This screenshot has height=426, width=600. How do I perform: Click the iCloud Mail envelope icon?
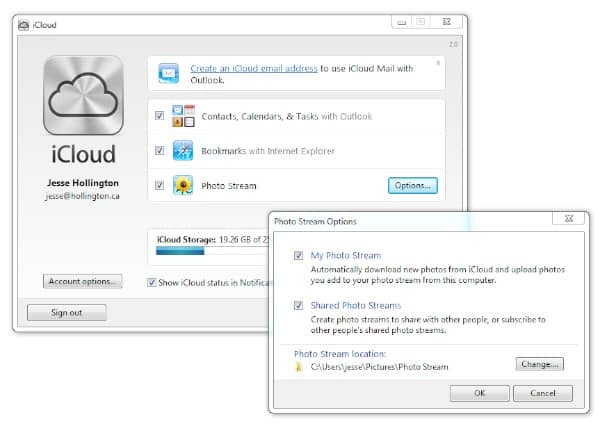[167, 73]
